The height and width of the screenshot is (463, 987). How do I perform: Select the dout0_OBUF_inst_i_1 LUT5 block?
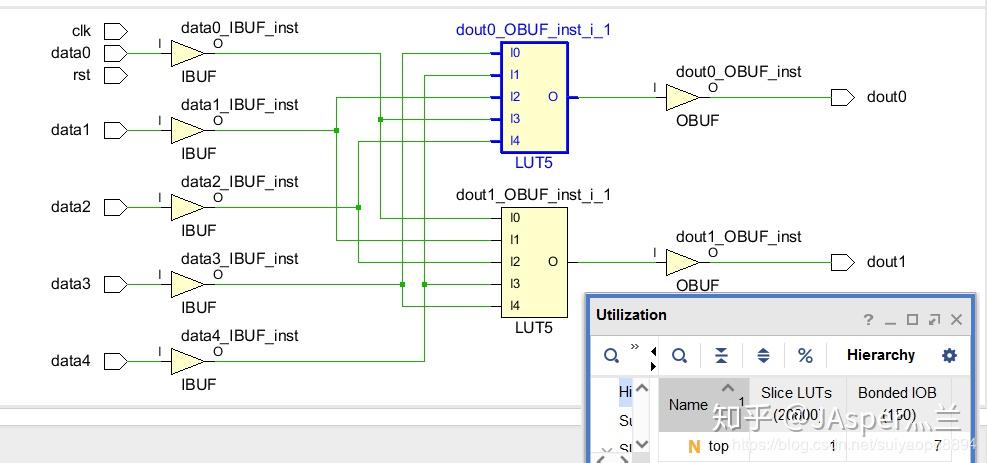click(534, 98)
